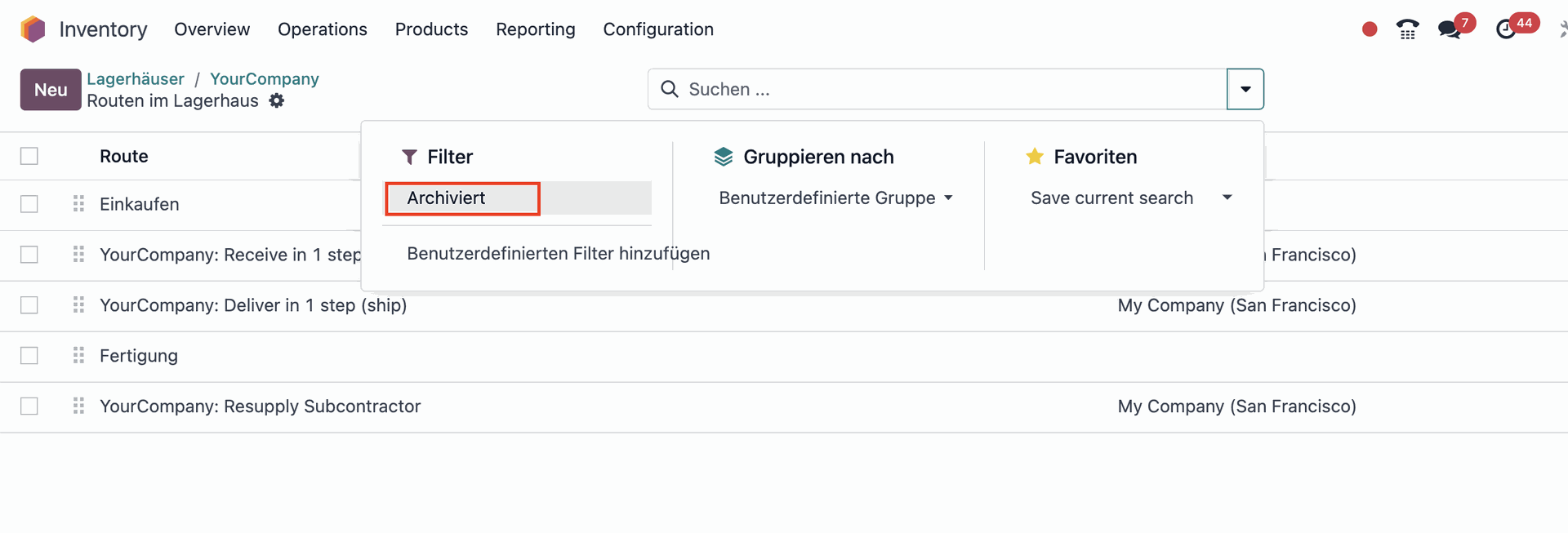1568x533 pixels.
Task: Click the magnifier icon in the search bar
Action: click(669, 89)
